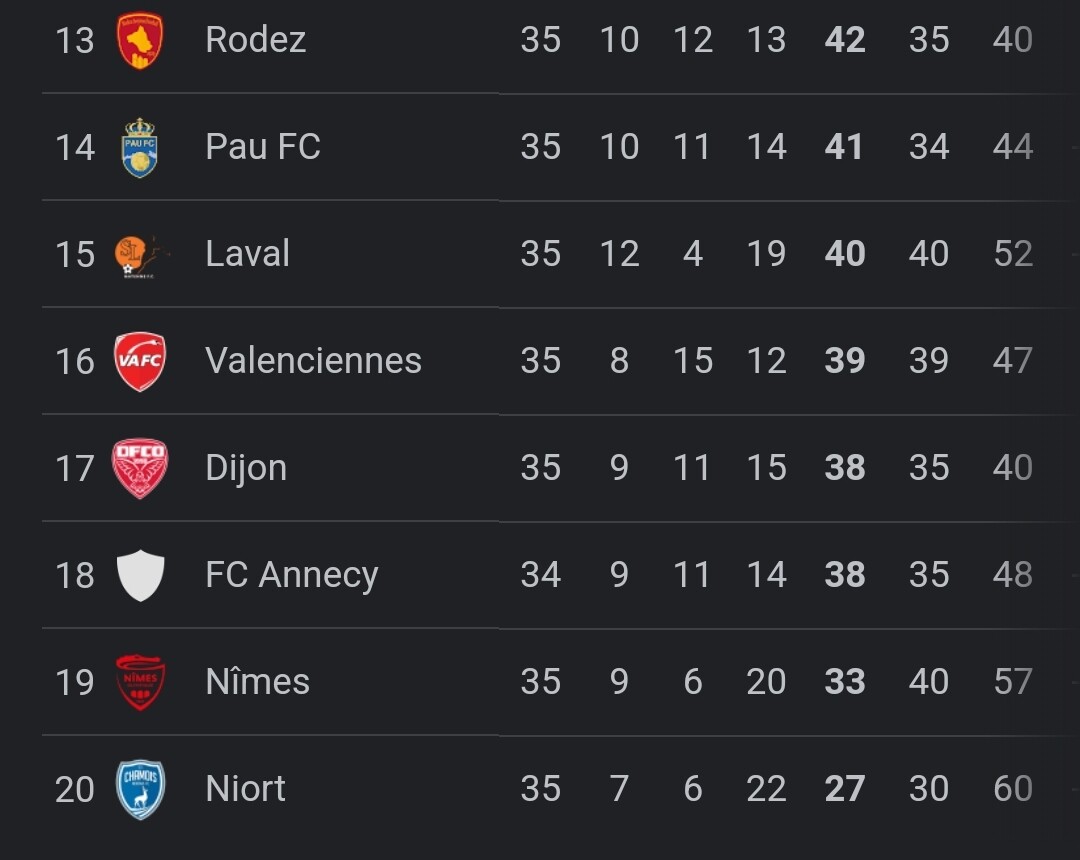Click rank number 16 for Valenciennes
Viewport: 1080px width, 860px height.
[x=74, y=361]
